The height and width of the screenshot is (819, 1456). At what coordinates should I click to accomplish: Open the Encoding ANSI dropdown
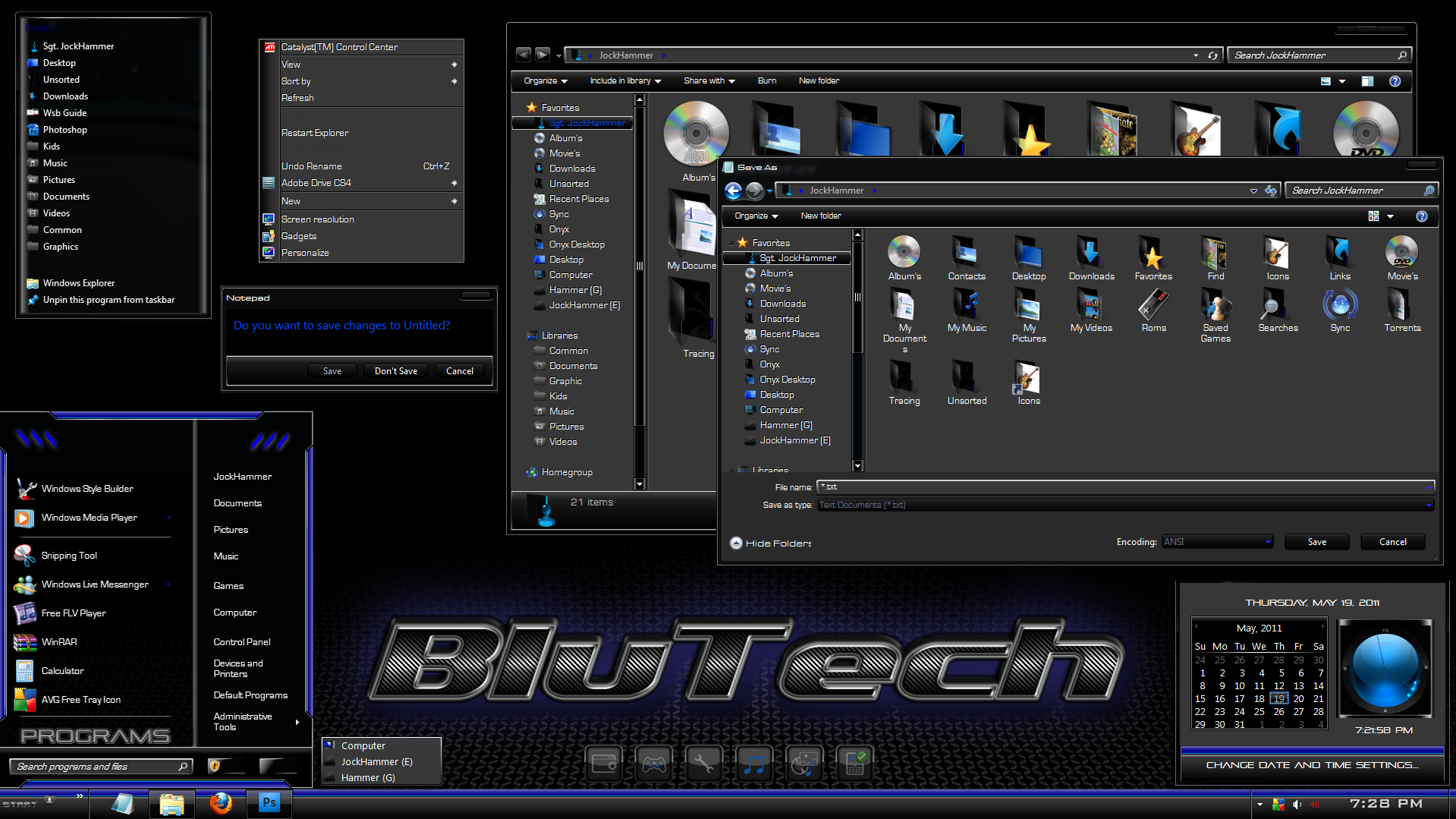1217,542
